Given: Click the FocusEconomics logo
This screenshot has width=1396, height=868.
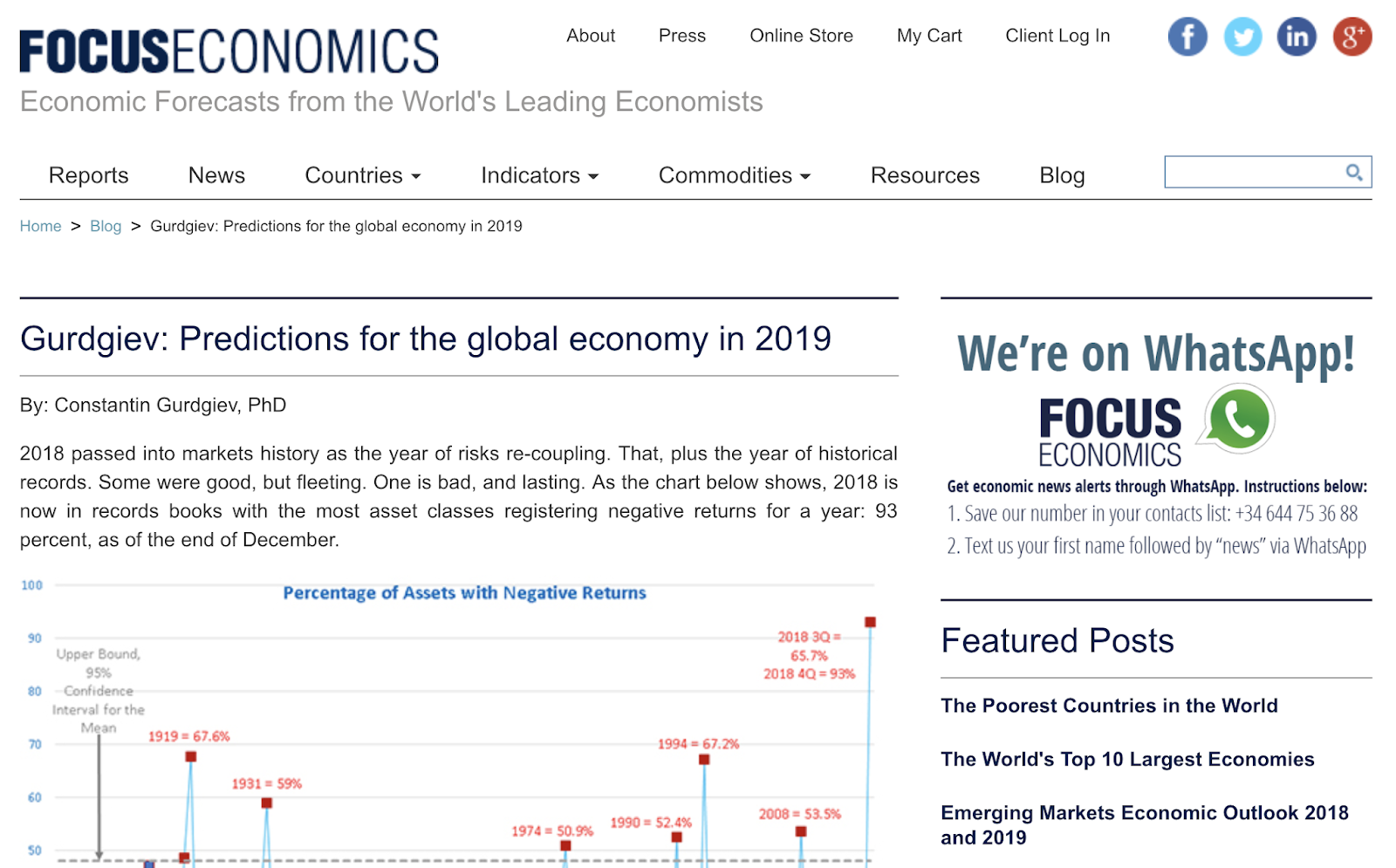Looking at the screenshot, I should pos(229,51).
